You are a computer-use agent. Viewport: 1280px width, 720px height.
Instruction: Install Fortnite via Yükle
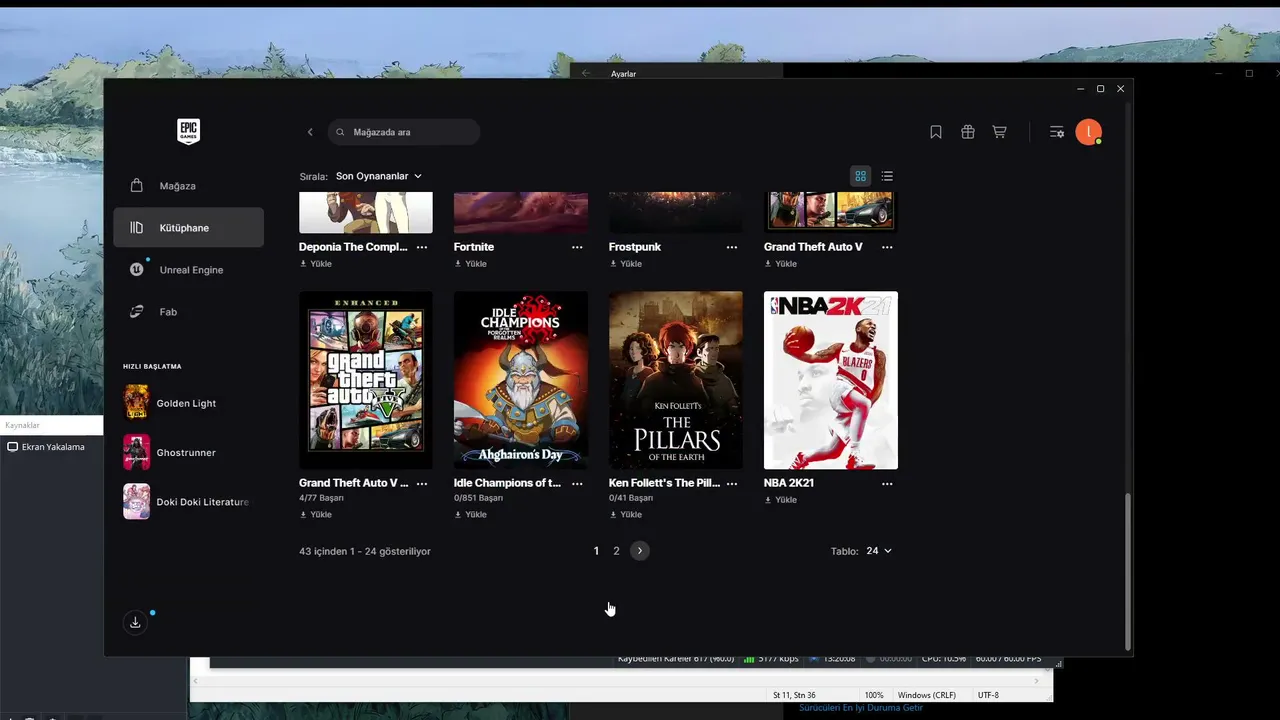470,264
